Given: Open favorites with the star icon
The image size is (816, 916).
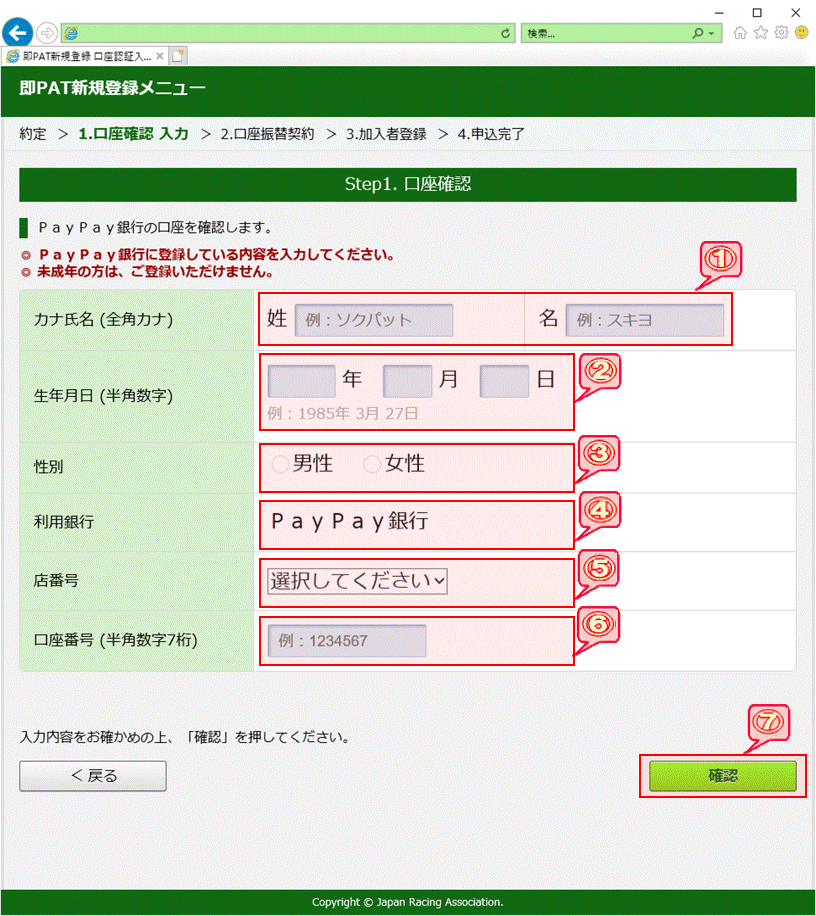Looking at the screenshot, I should click(761, 33).
